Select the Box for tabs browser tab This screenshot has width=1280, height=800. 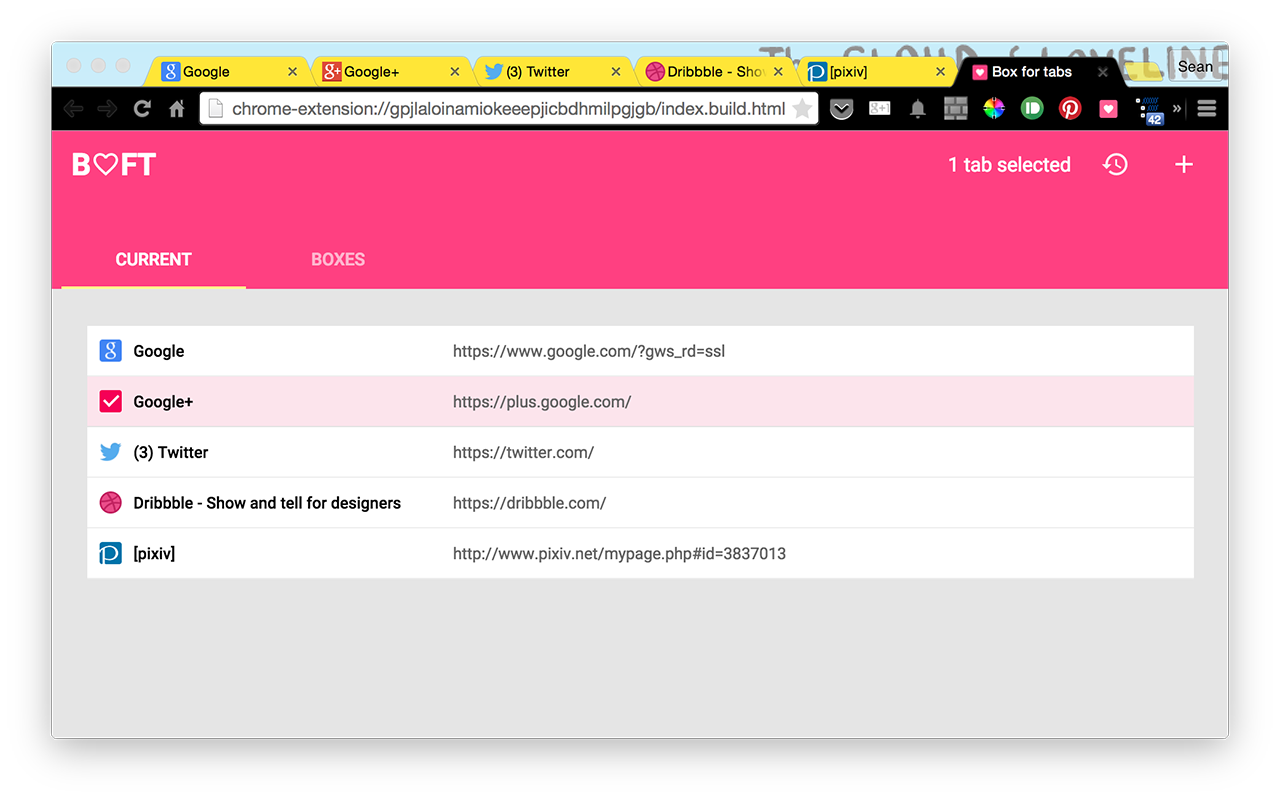click(1038, 72)
